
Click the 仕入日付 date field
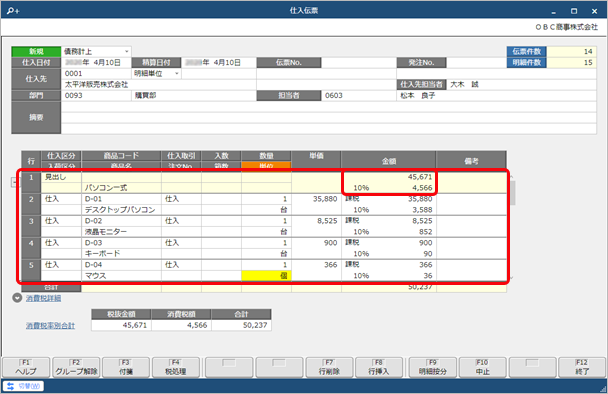pyautogui.click(x=96, y=62)
